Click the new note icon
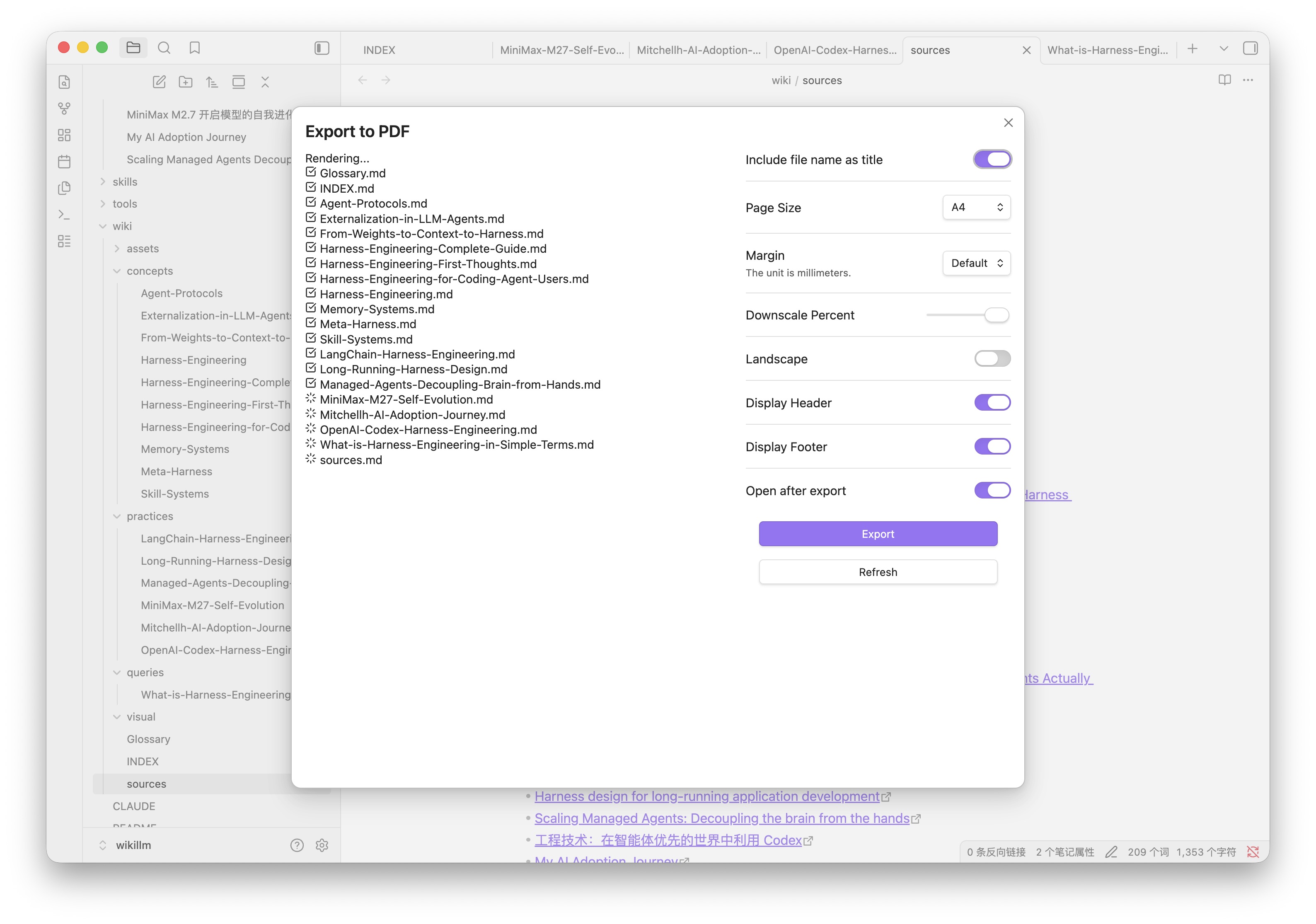 (160, 82)
